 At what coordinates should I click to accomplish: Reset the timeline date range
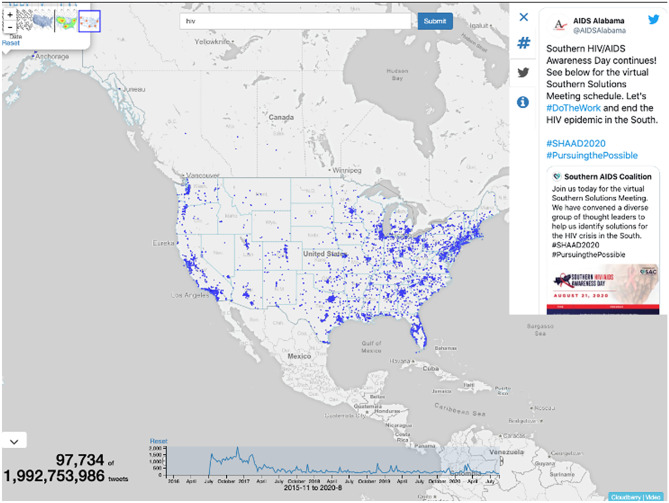(157, 441)
